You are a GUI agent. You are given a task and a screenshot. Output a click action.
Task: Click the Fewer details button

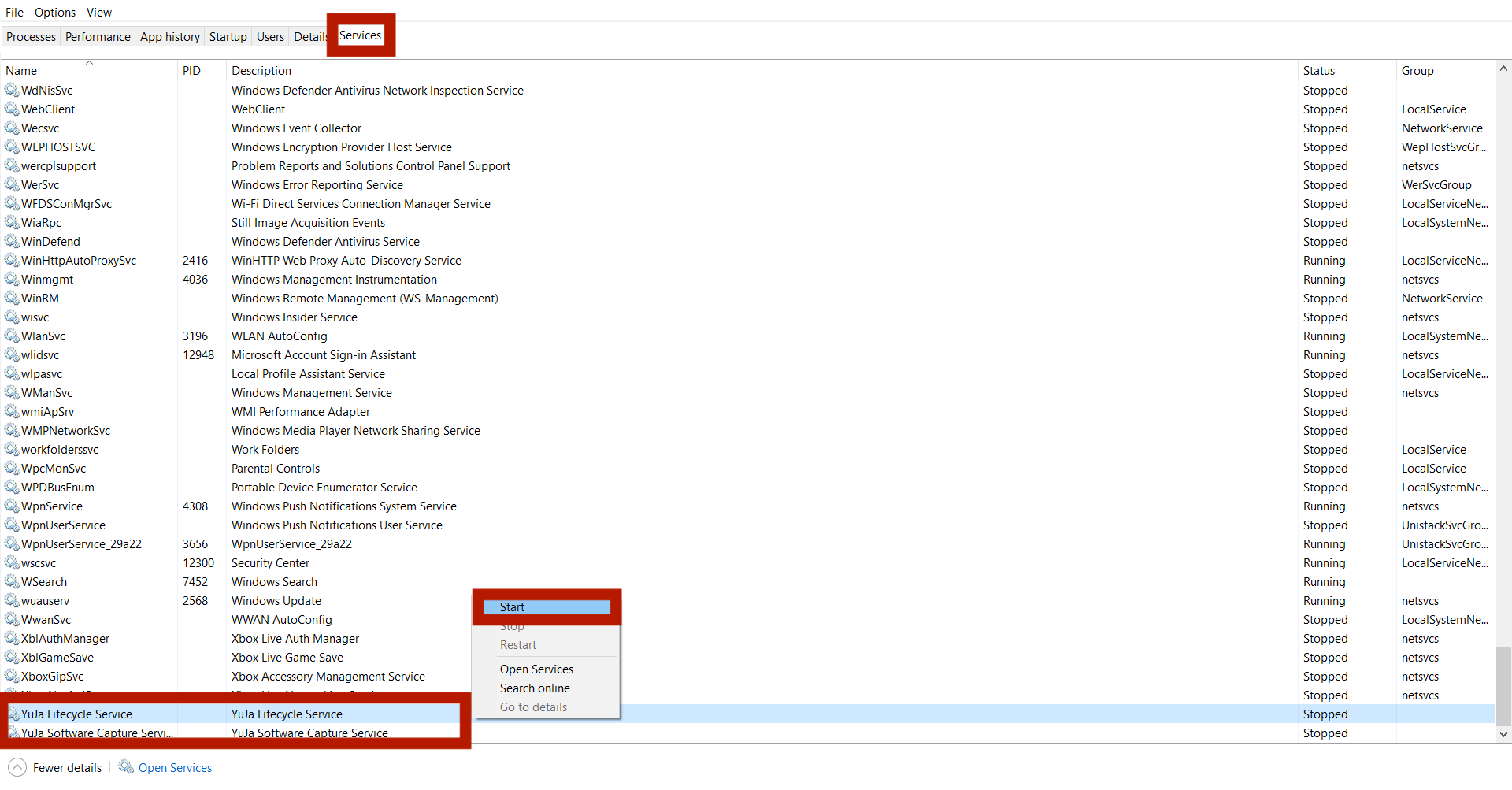(x=55, y=767)
